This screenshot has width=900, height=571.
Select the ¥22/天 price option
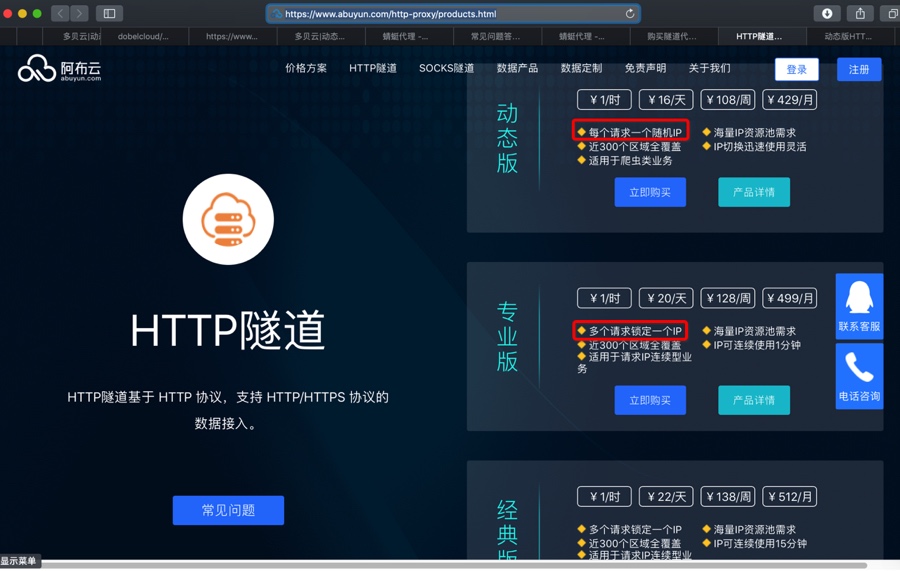[x=666, y=497]
